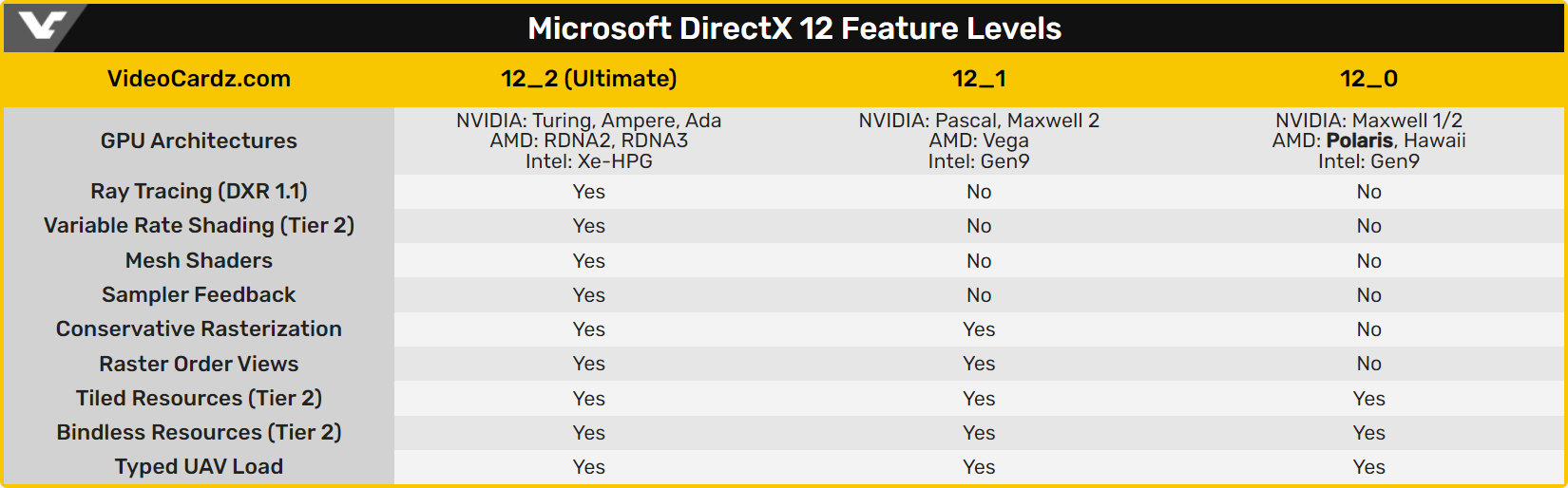Select the 12_1 column header

(979, 79)
